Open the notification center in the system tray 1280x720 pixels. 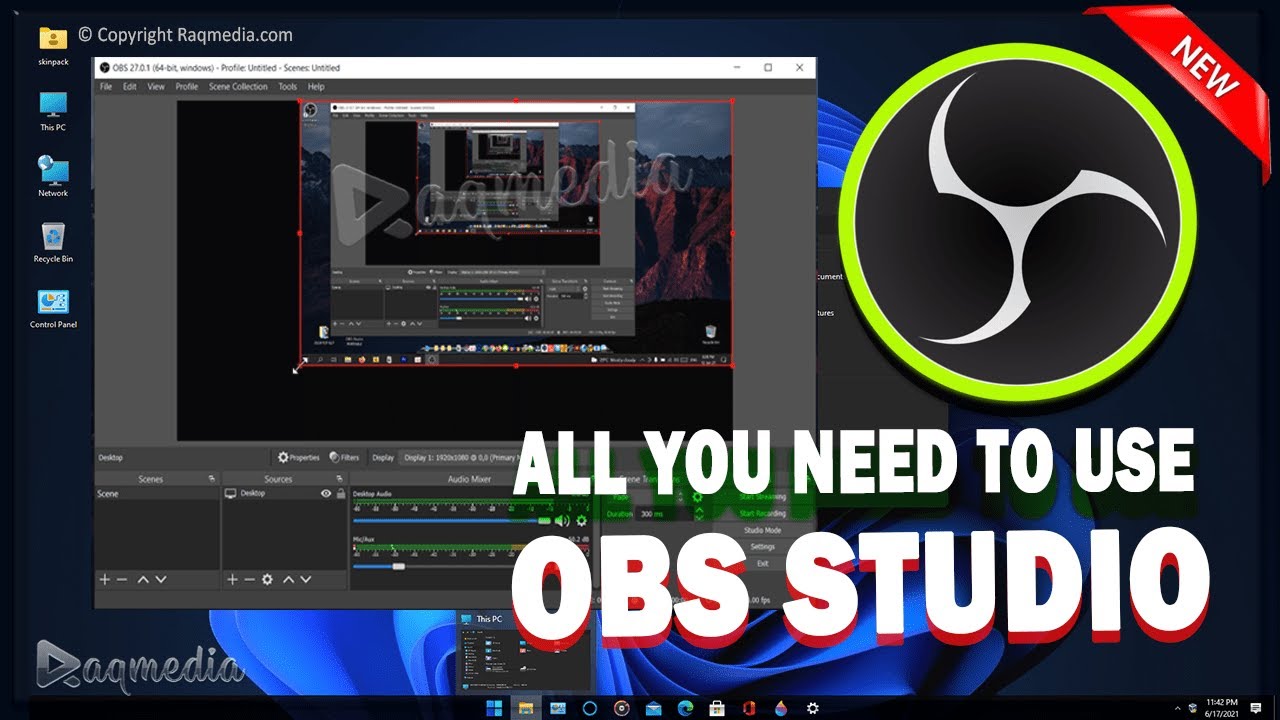[1256, 708]
